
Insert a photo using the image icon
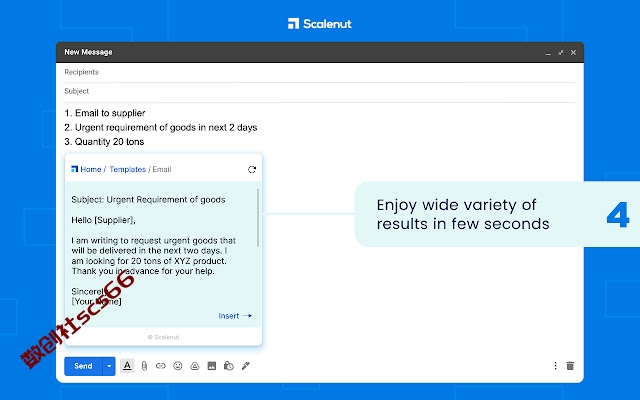point(211,366)
